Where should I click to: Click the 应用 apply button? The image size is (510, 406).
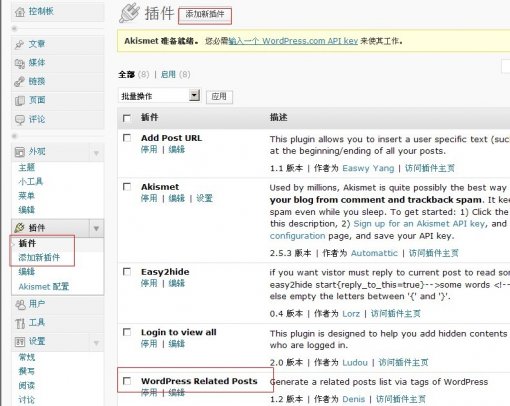(219, 97)
